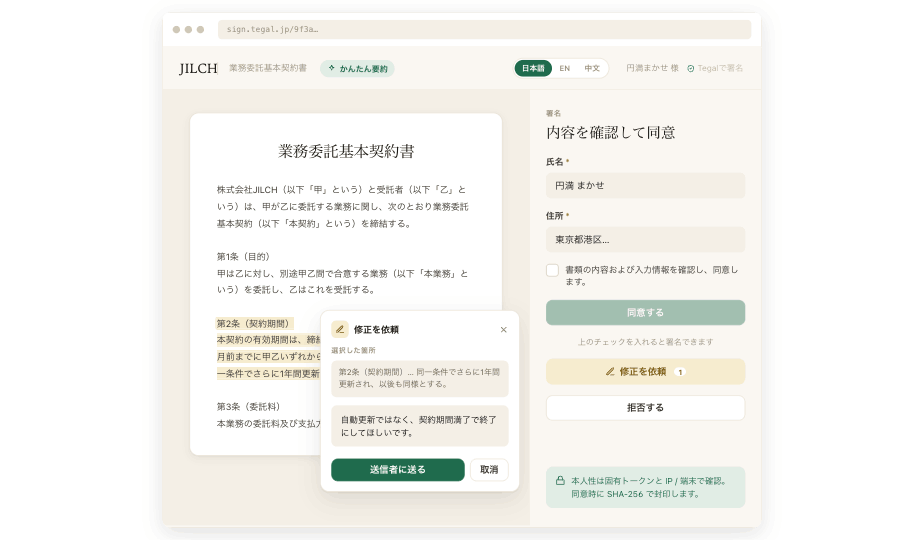Click the 第1条（目的） heading

(x=243, y=256)
